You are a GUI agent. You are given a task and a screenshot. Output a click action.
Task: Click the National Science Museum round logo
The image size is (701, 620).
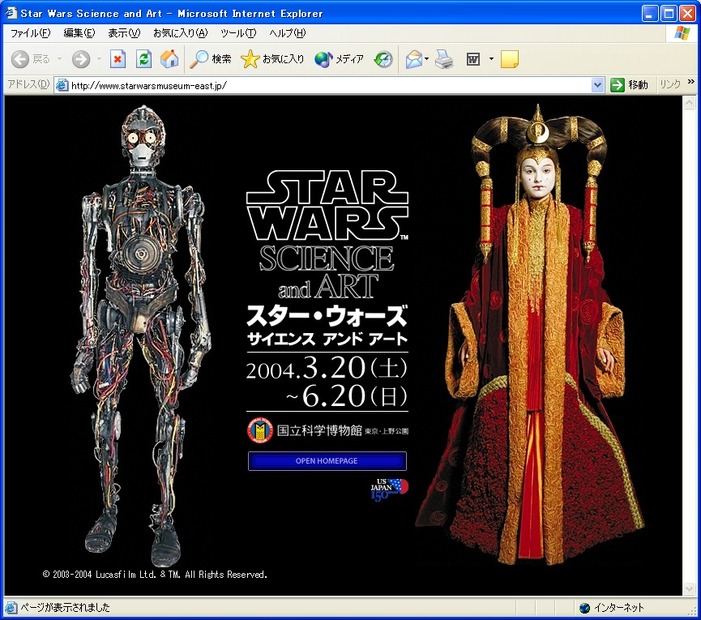coord(260,430)
